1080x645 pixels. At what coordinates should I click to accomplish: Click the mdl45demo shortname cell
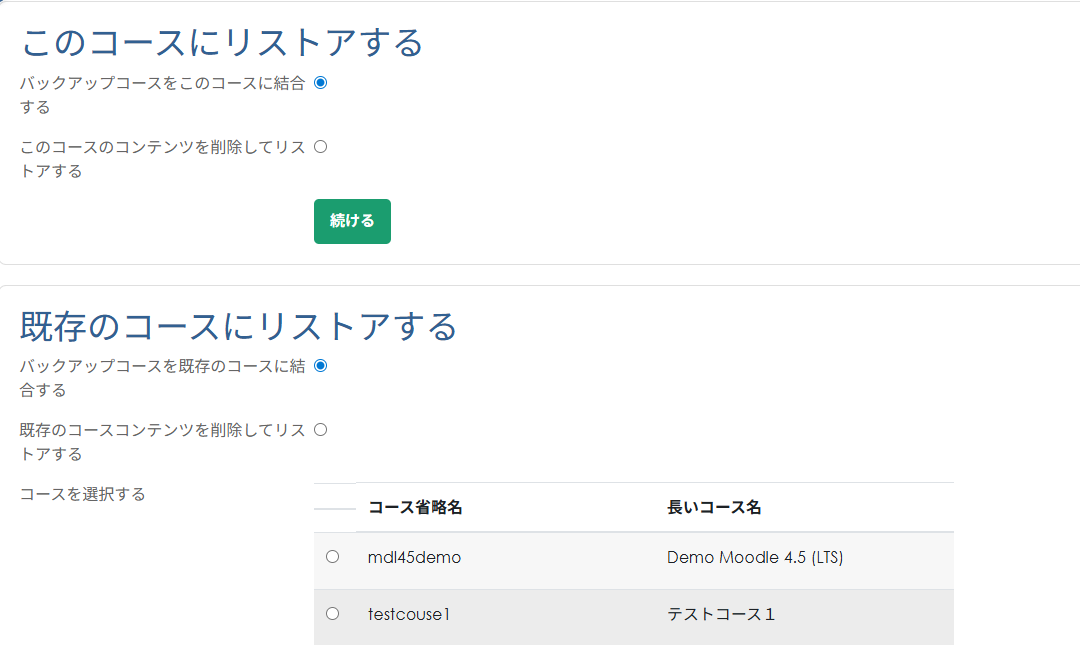click(x=413, y=557)
